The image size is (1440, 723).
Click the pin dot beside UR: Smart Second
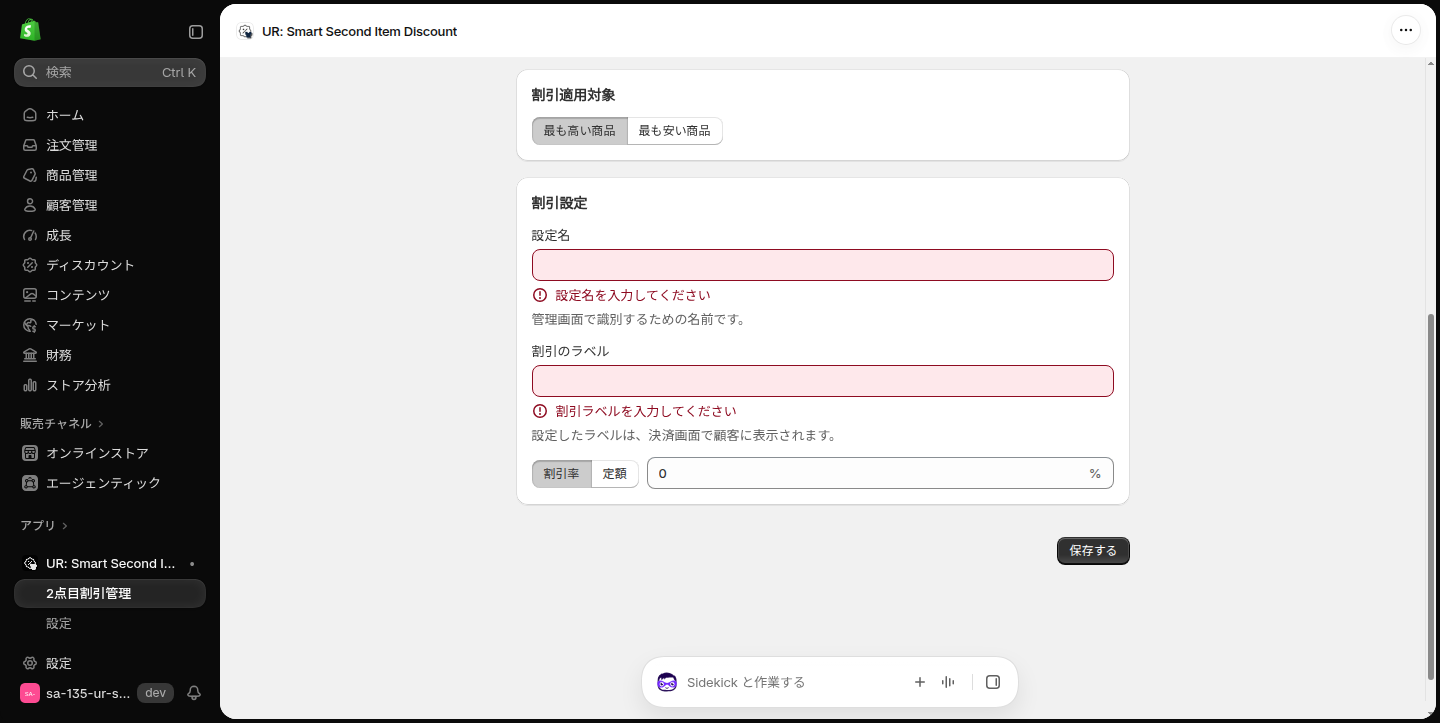click(192, 564)
